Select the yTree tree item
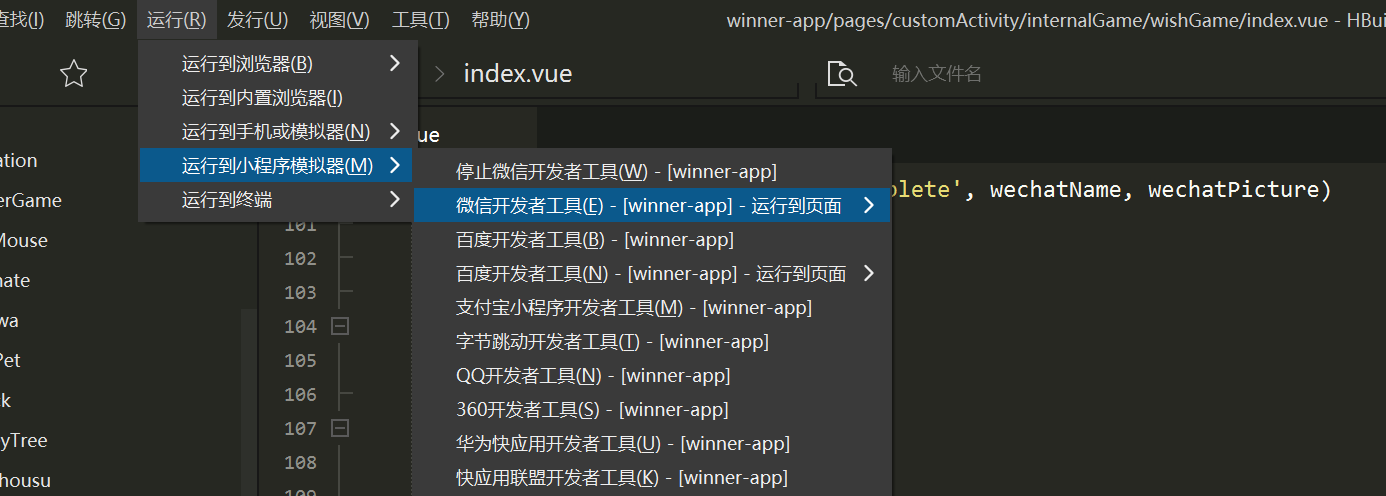 tap(24, 440)
